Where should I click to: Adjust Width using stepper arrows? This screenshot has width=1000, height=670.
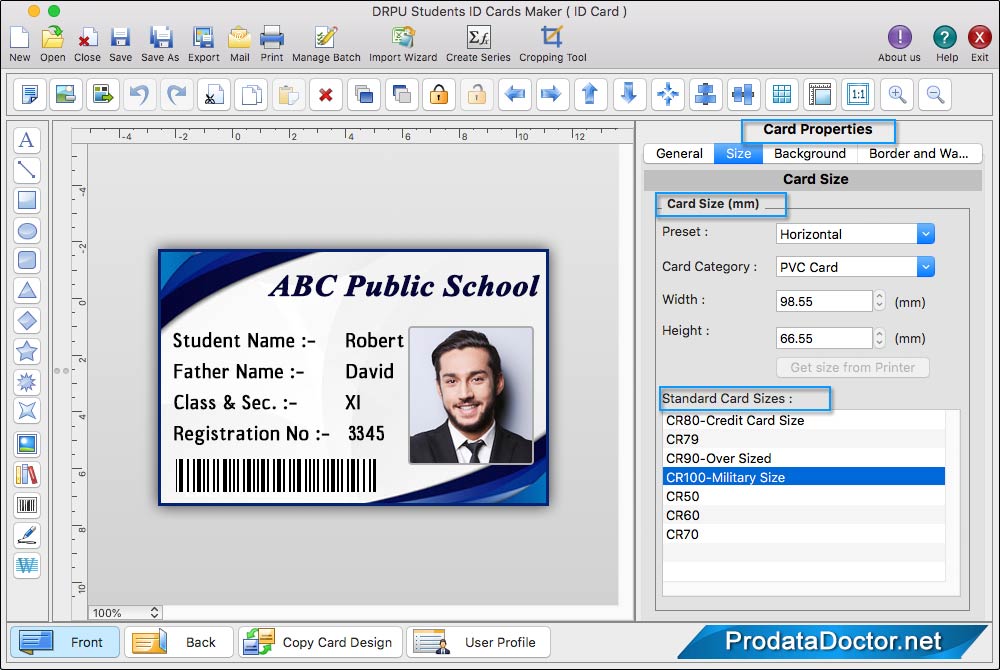pyautogui.click(x=879, y=301)
